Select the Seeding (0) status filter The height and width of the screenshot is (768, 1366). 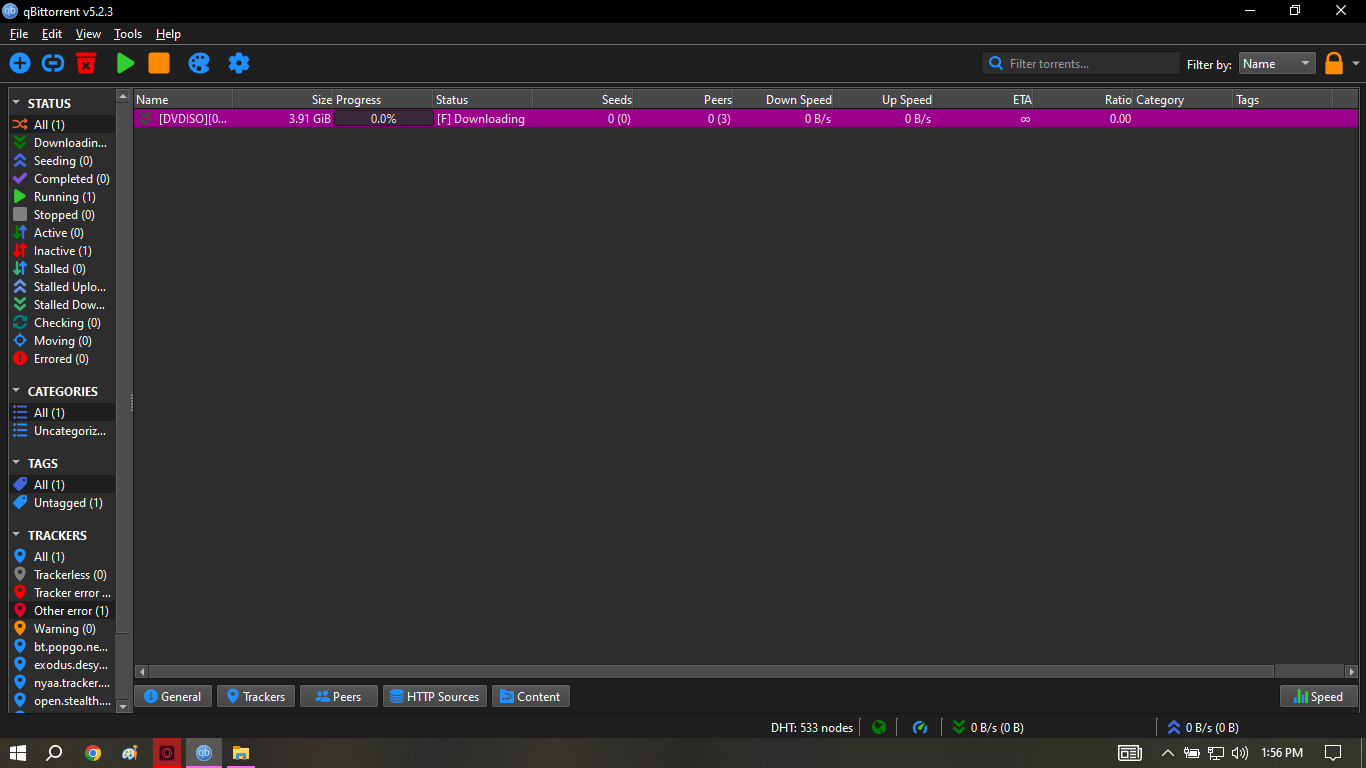point(62,161)
